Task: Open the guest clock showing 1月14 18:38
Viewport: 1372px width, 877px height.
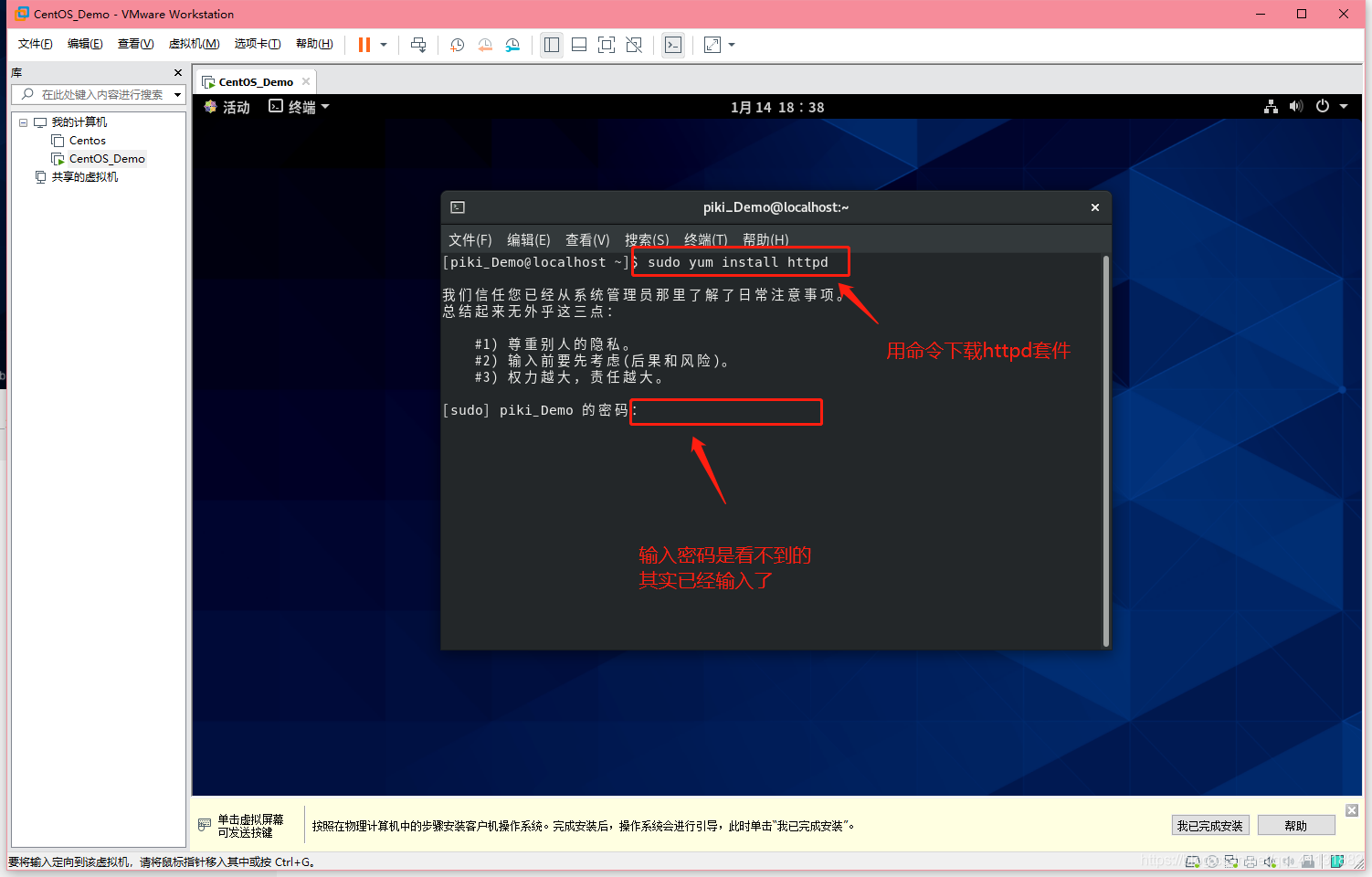Action: coord(777,107)
